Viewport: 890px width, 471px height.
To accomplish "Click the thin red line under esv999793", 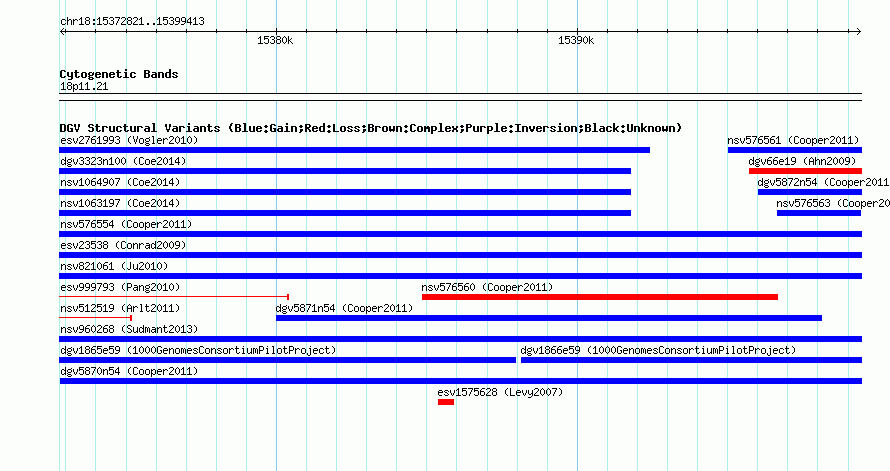I will pos(174,297).
